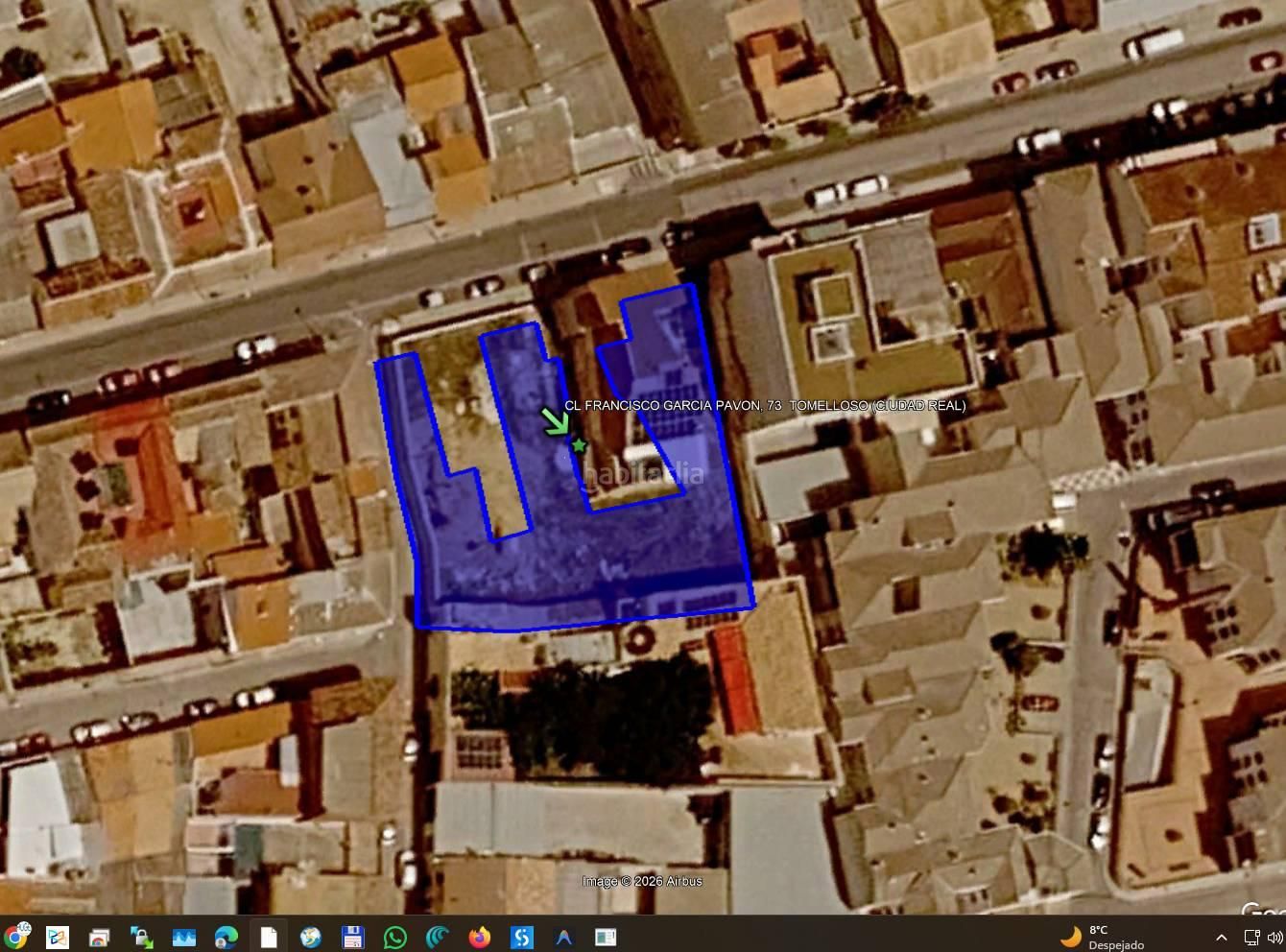Open Microsoft Edge taskbar icon
Viewport: 1286px width, 952px height.
click(x=226, y=937)
